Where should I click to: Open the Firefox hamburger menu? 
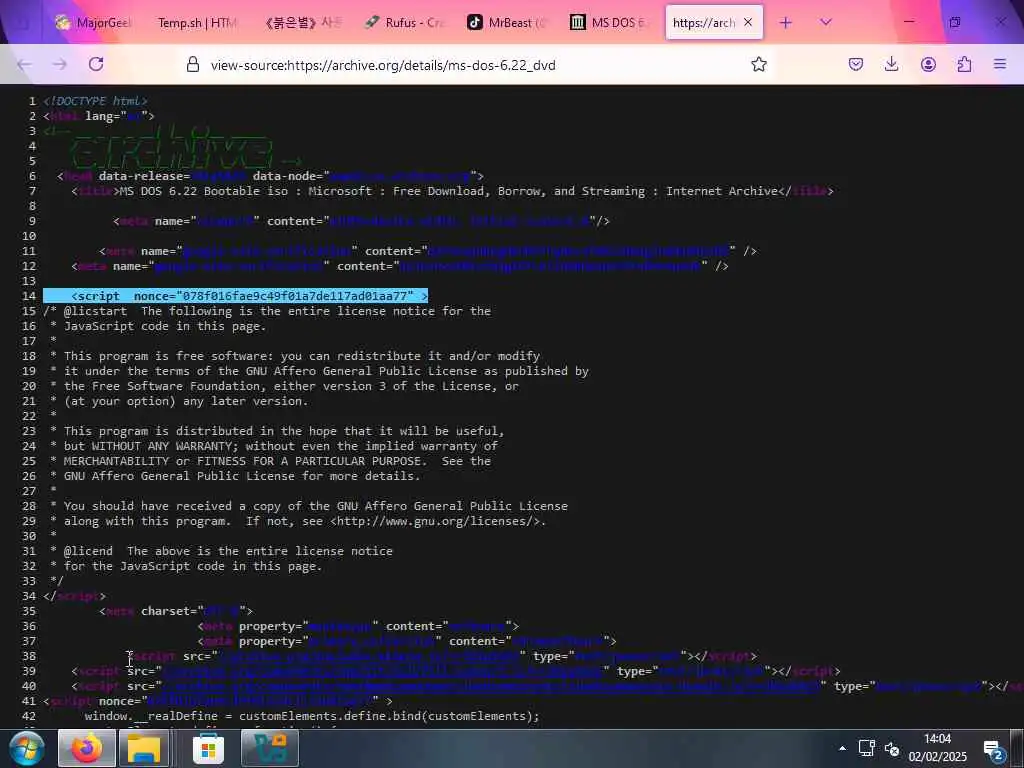tap(1000, 64)
